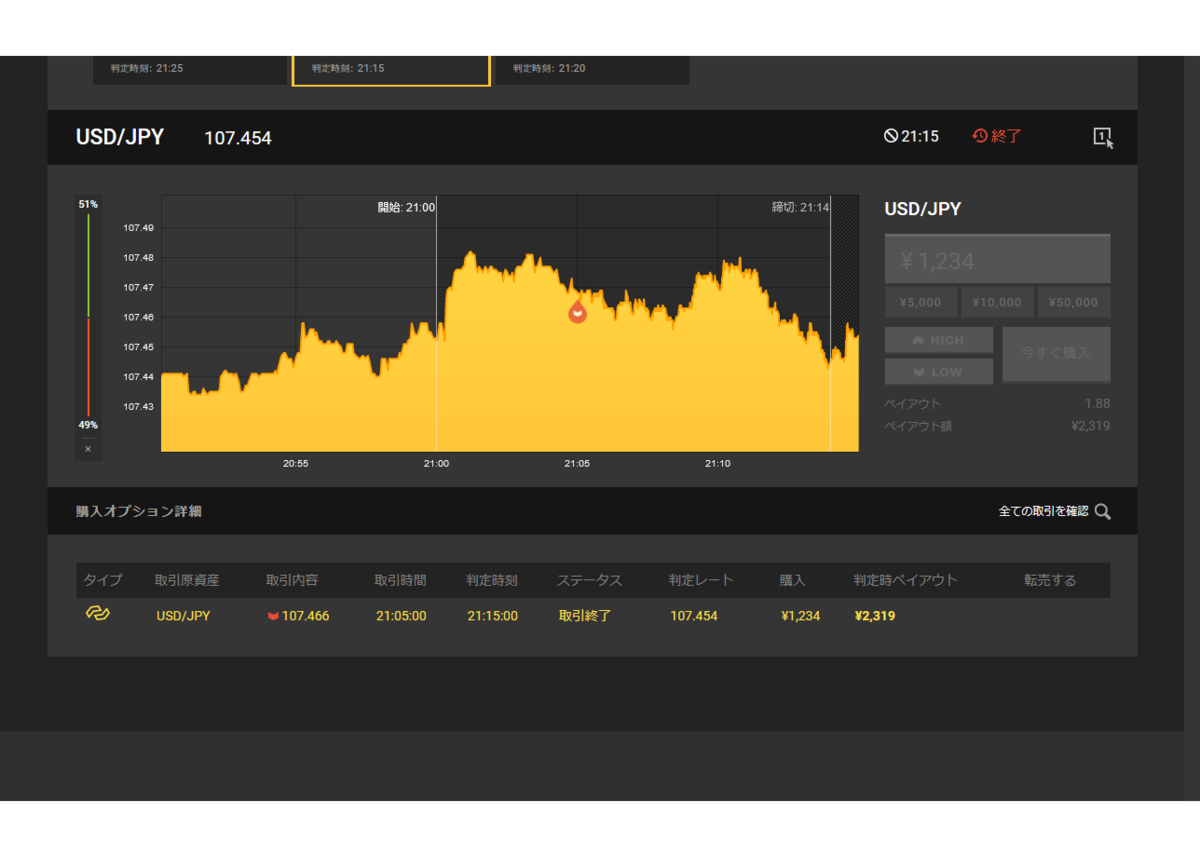Click the magnifier icon beside 全ての取引を確認

(x=1103, y=512)
